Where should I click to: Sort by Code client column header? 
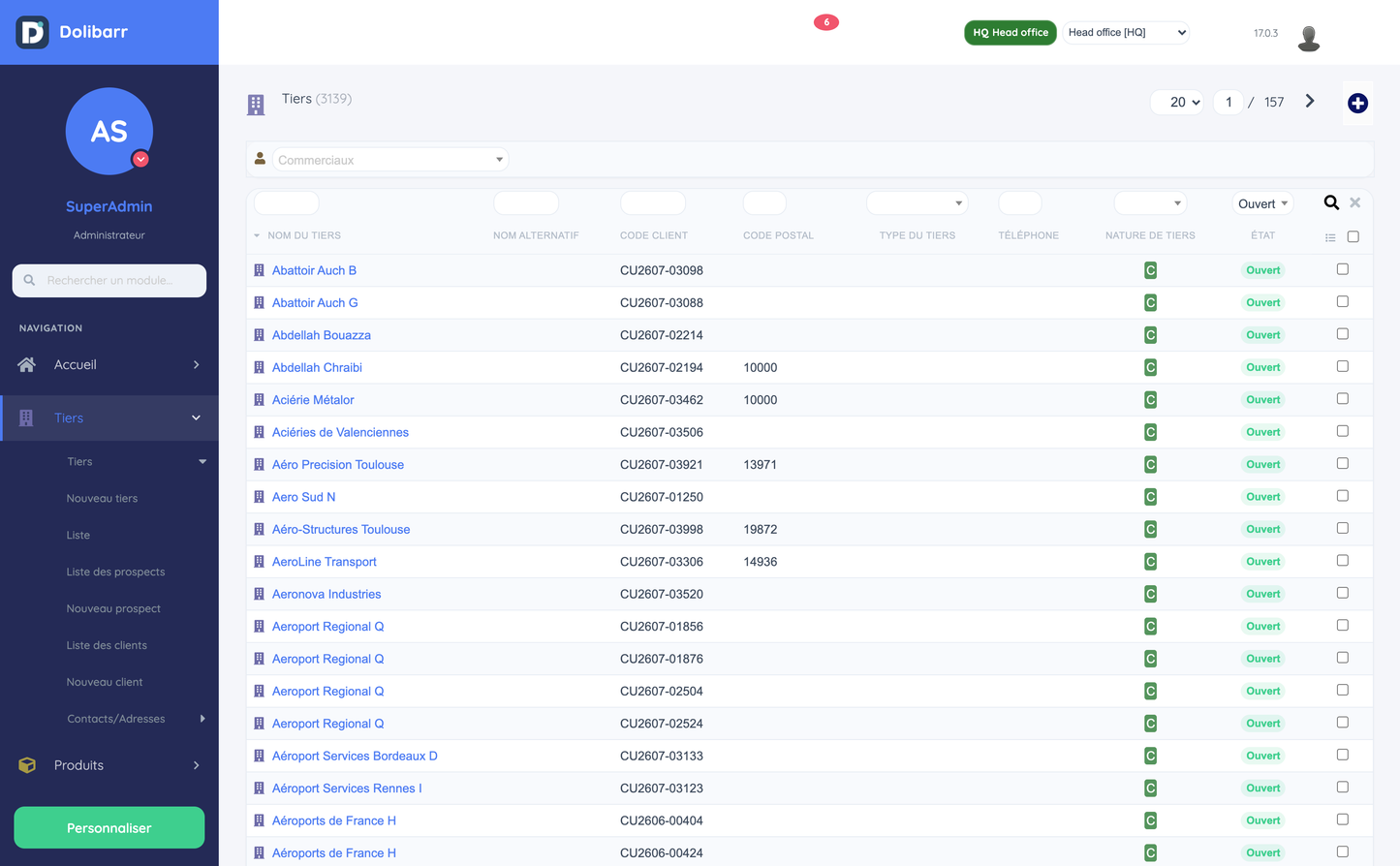pyautogui.click(x=654, y=235)
